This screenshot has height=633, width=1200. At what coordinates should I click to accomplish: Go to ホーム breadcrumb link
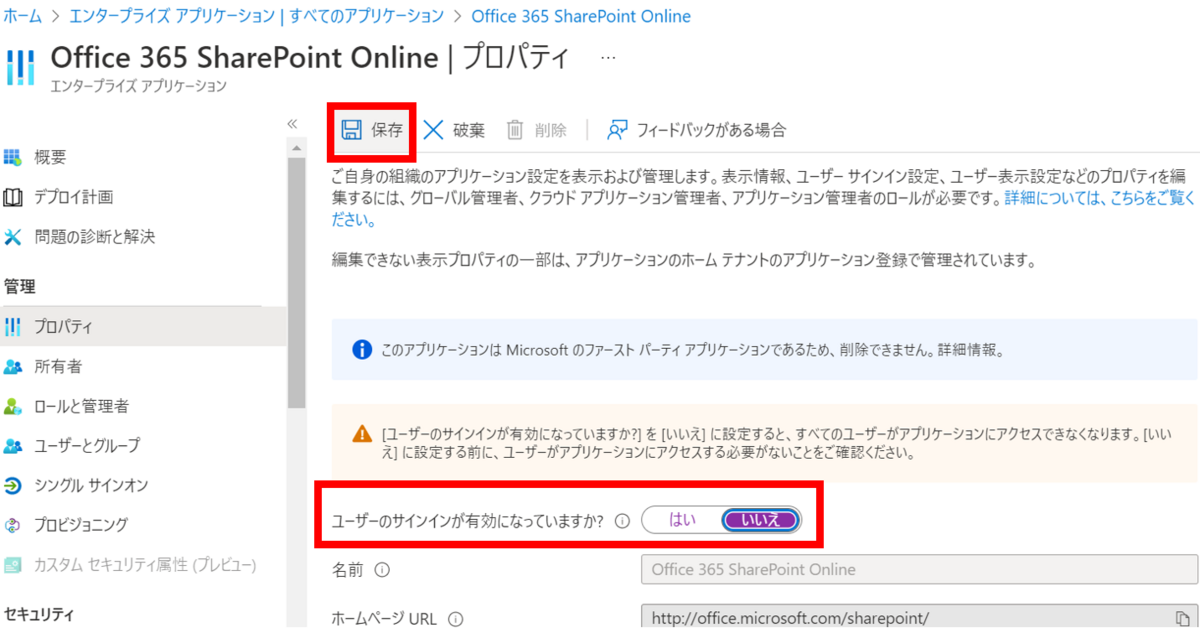tap(24, 16)
